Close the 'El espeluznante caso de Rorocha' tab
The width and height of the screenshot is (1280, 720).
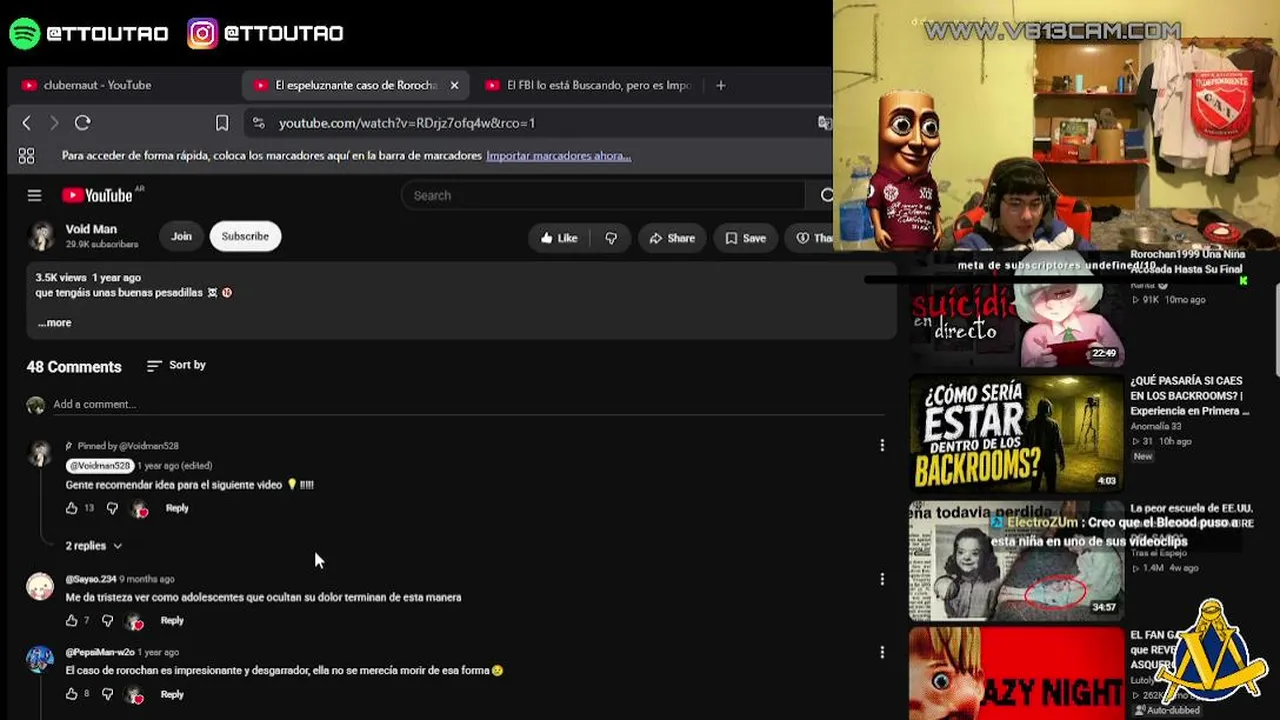[454, 85]
